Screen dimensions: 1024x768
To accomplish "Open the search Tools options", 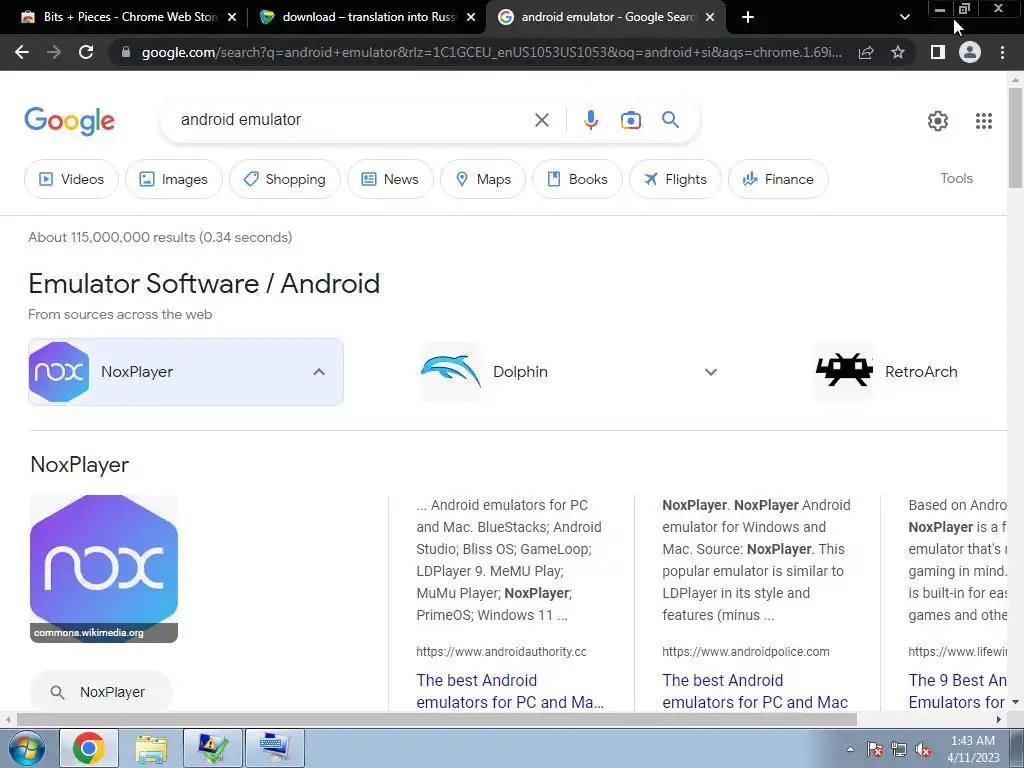I will point(956,178).
